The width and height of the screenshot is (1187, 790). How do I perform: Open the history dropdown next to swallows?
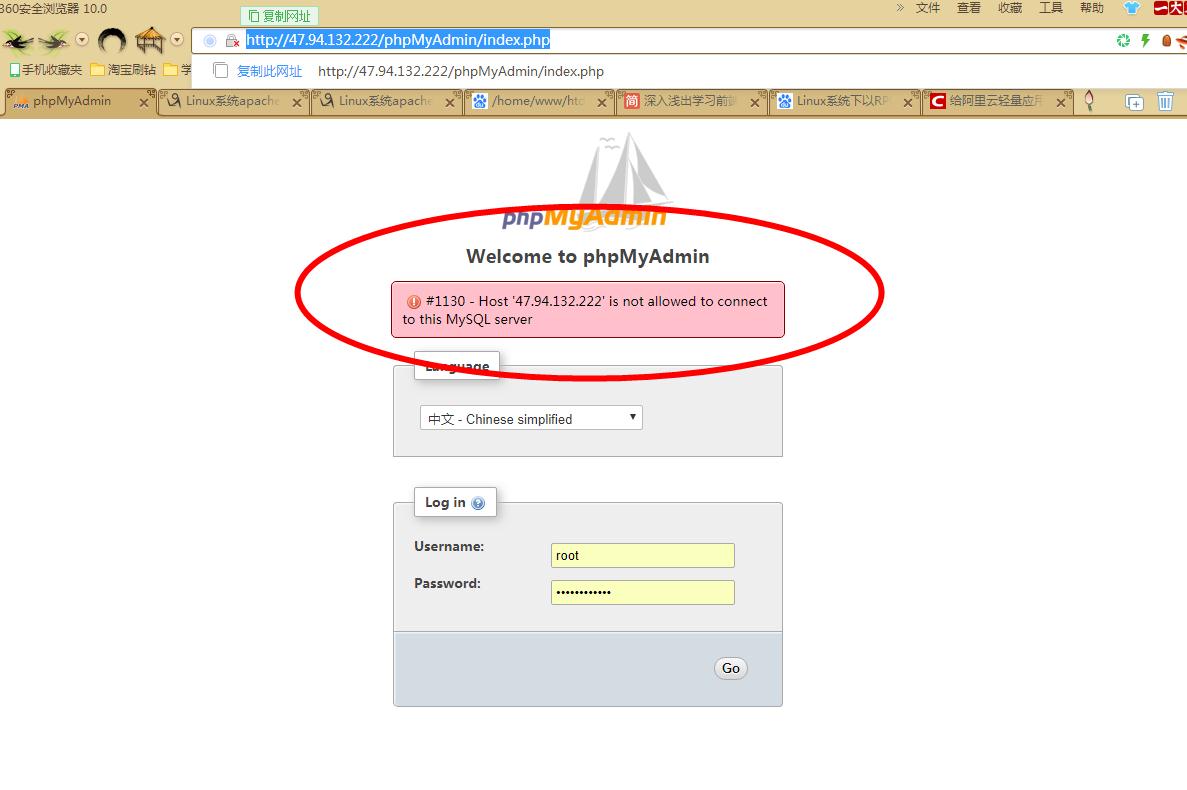pyautogui.click(x=82, y=40)
